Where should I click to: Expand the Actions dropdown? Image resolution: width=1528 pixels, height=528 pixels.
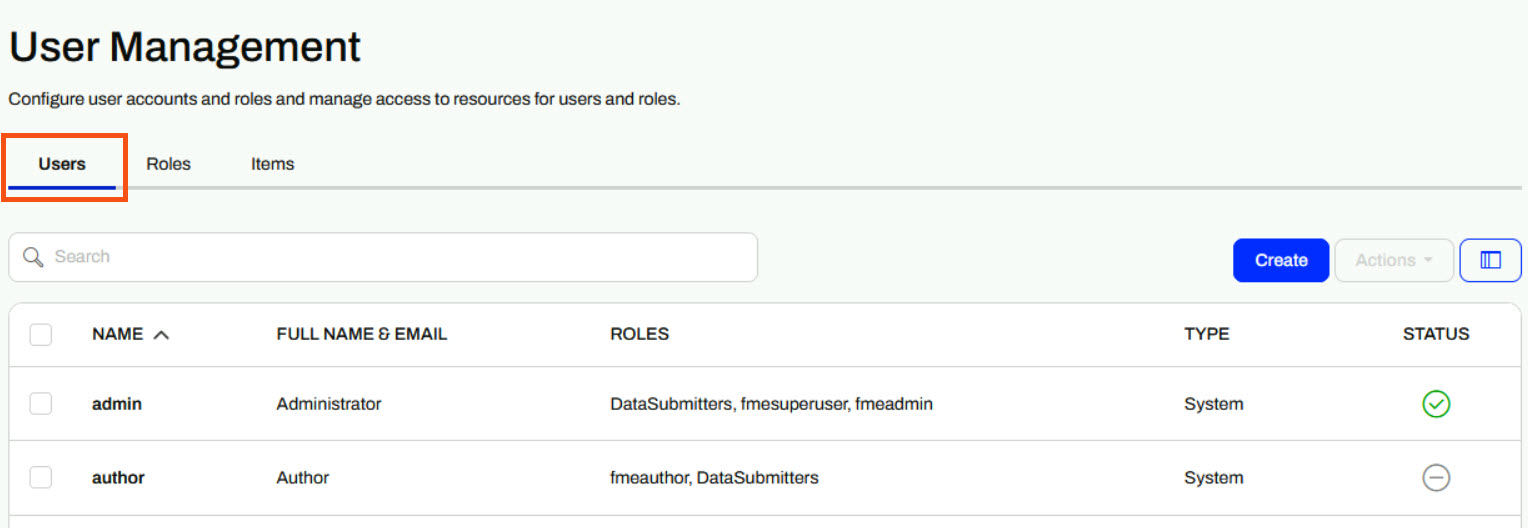tap(1394, 260)
